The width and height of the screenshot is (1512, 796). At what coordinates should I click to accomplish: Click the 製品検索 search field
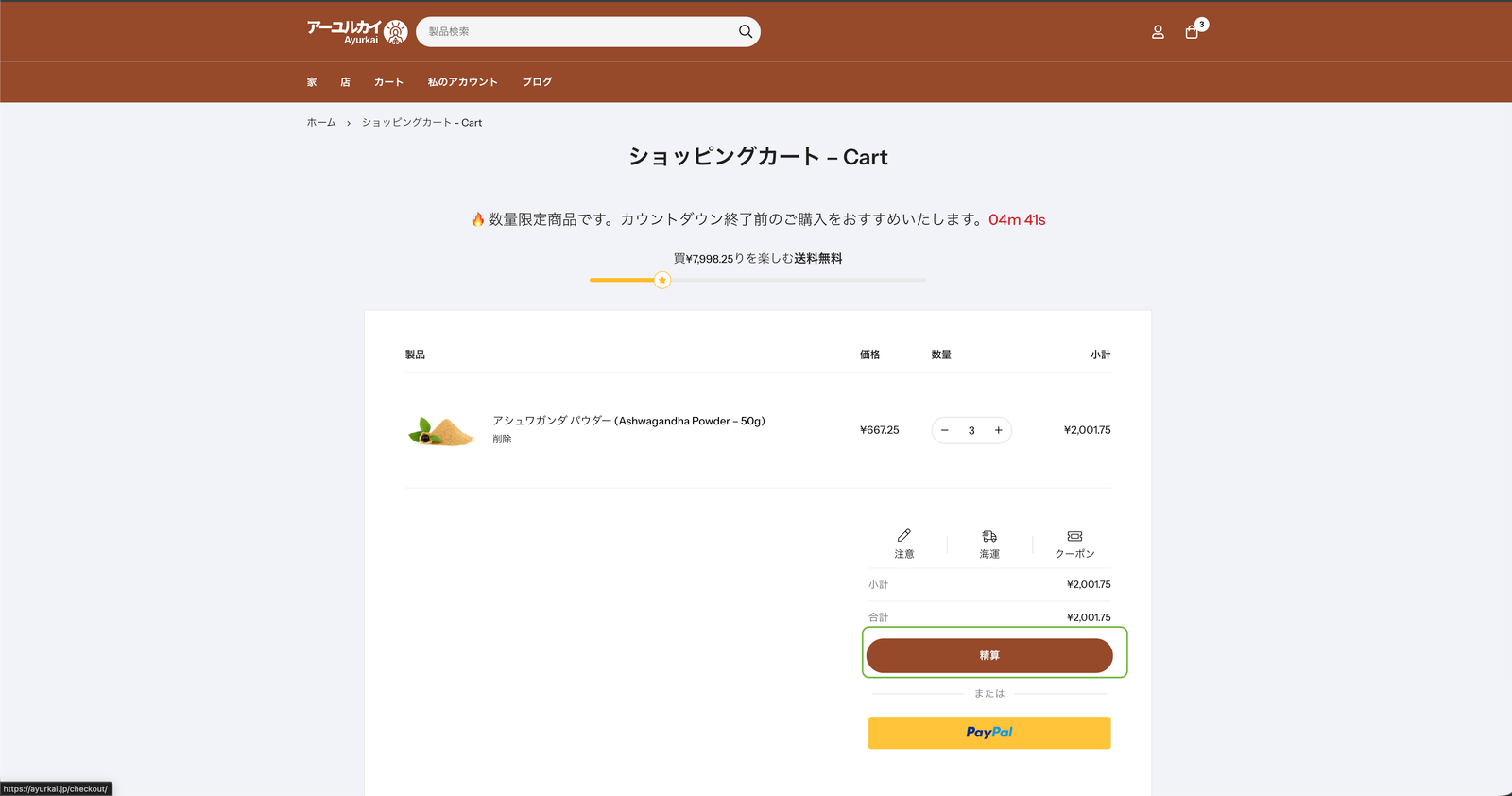[576, 32]
